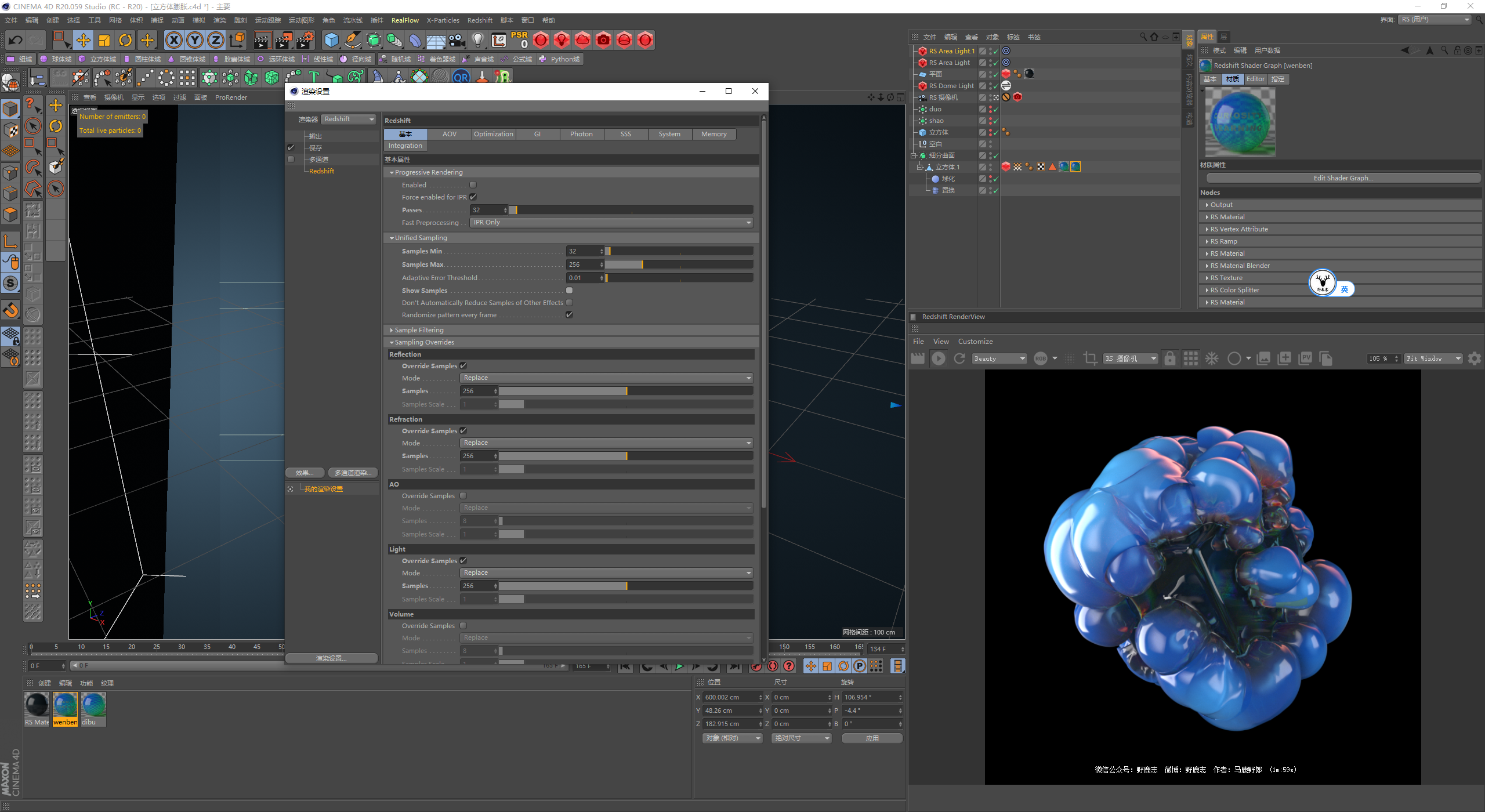The height and width of the screenshot is (812, 1485).
Task: Enable Randomize pattern every frame
Action: 569,315
